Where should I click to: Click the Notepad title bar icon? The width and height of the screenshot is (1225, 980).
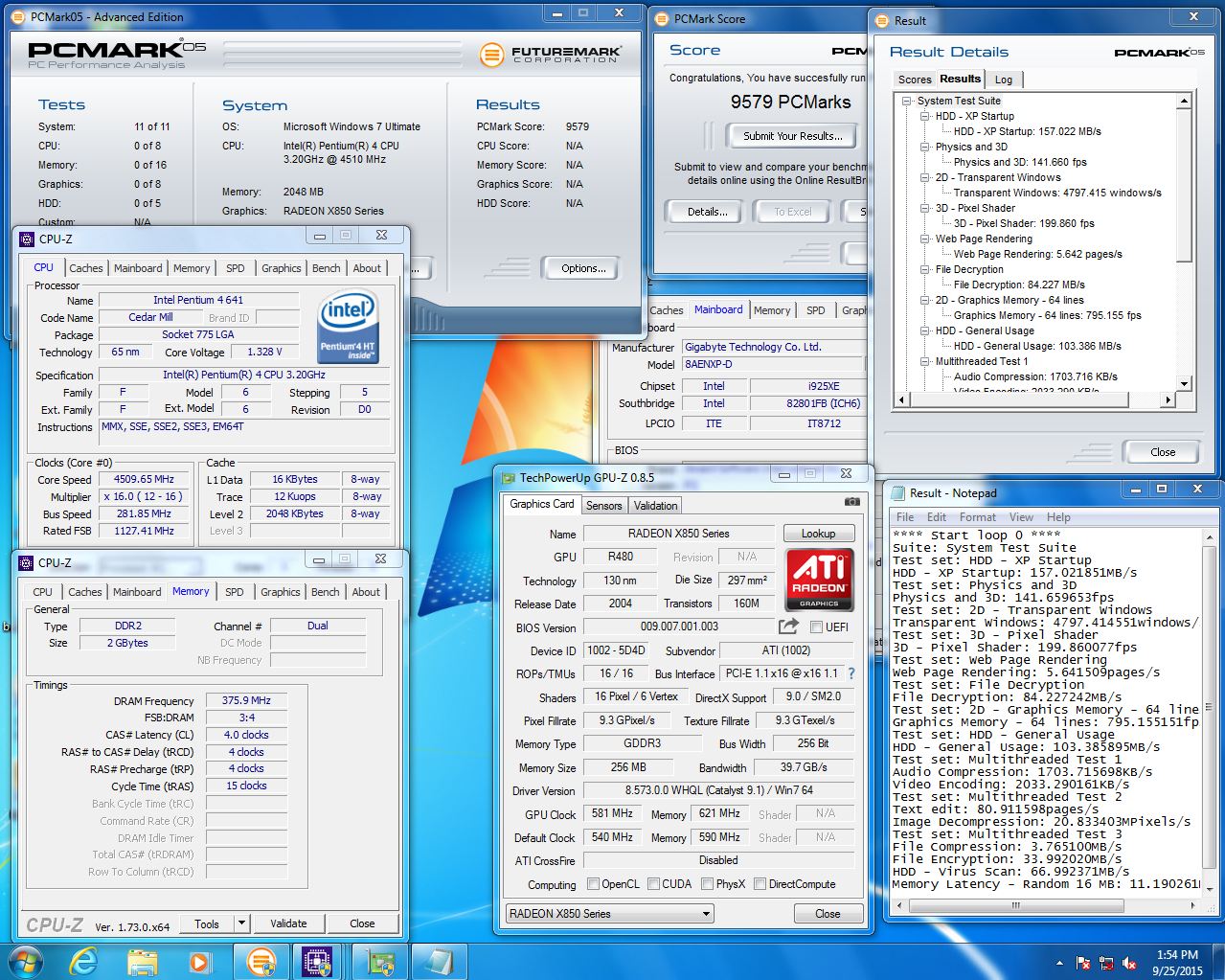pyautogui.click(x=897, y=492)
